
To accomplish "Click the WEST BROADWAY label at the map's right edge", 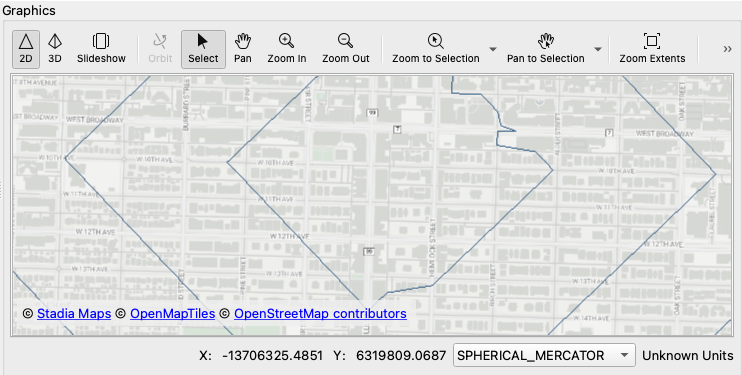I will [x=665, y=134].
